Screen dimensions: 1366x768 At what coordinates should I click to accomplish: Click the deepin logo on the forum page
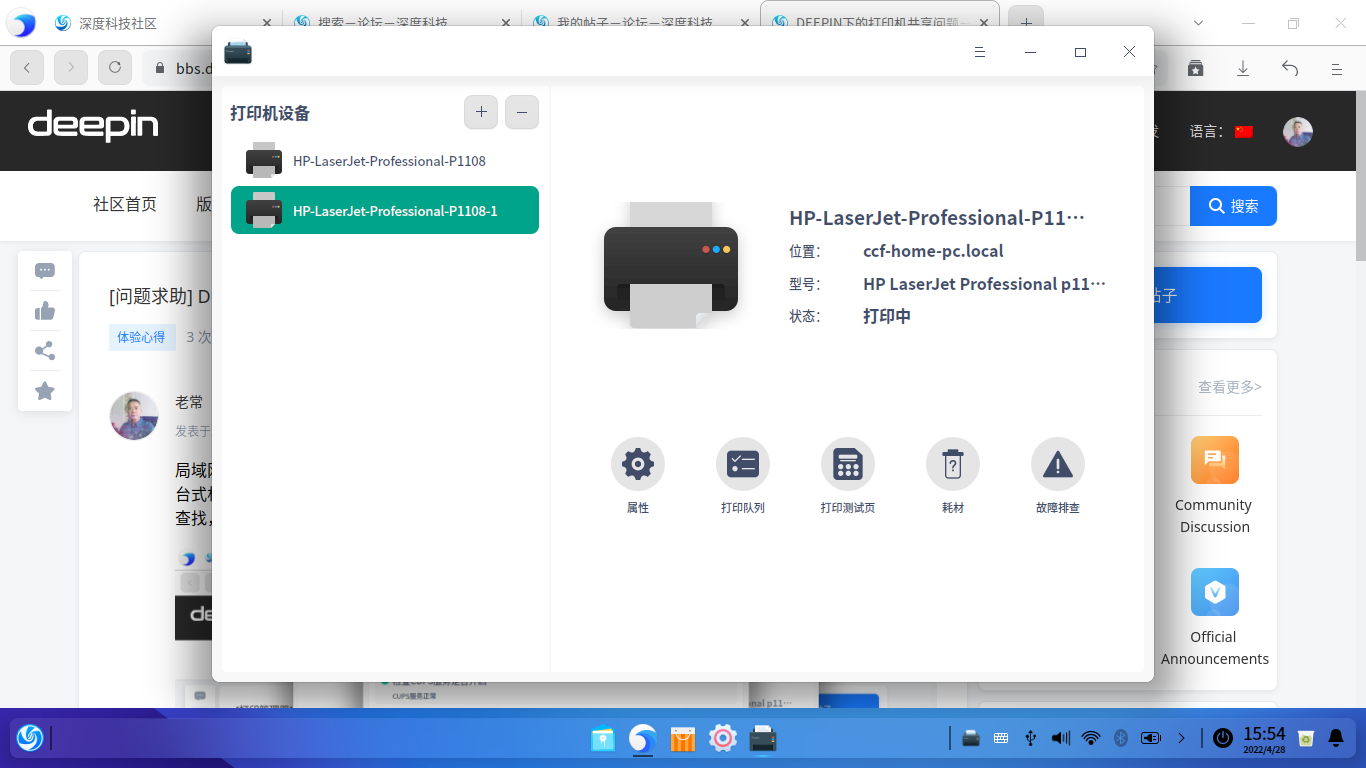point(93,126)
